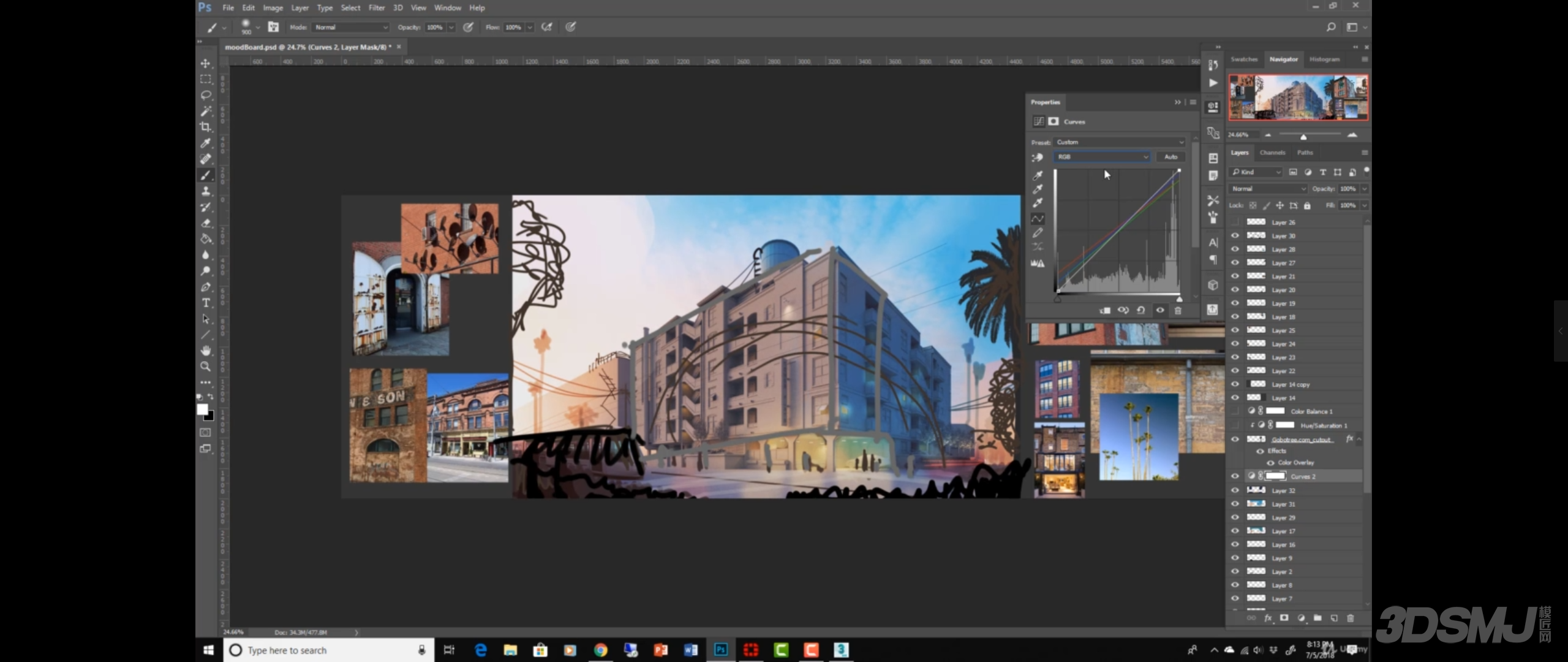Click the Navigator zoom slider handle
Viewport: 1568px width, 662px height.
pyautogui.click(x=1303, y=136)
